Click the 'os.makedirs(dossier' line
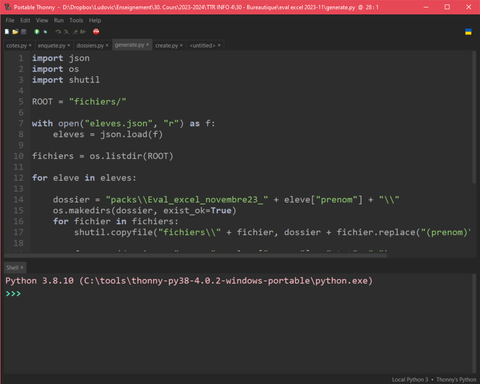Screen dimensions: 480x384 tap(145, 211)
